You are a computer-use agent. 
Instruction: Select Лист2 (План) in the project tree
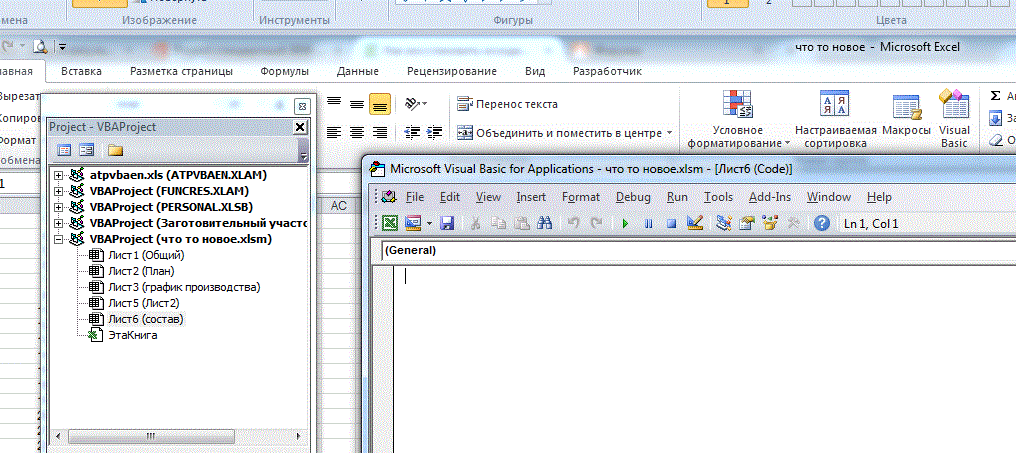[x=141, y=272]
